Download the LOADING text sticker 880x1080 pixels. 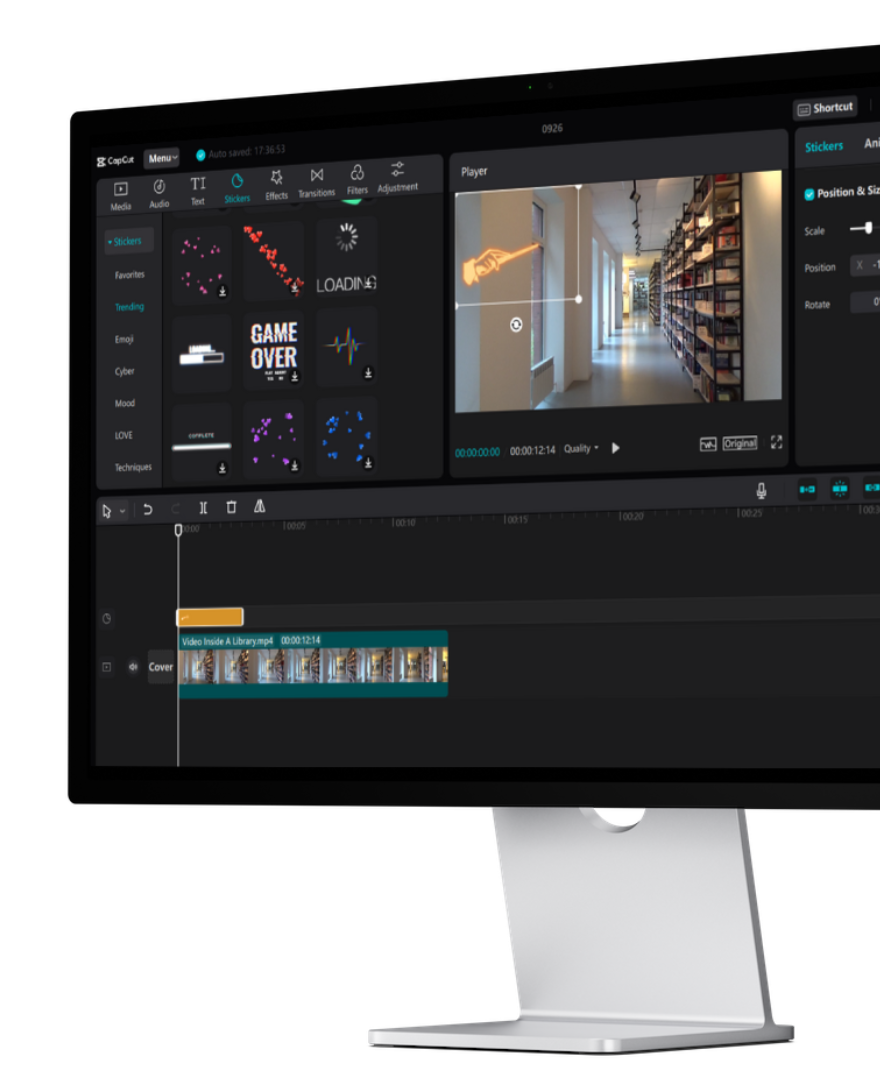point(370,282)
